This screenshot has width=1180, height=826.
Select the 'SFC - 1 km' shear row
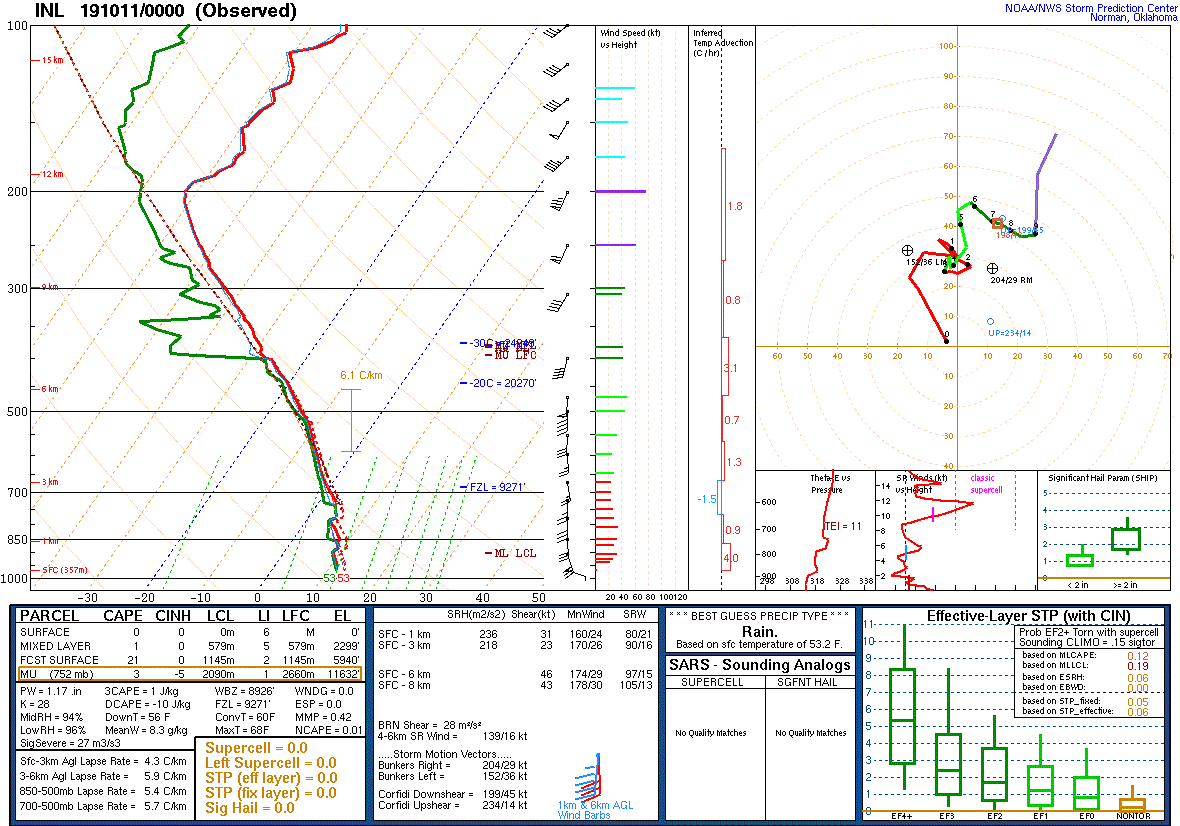[x=515, y=634]
